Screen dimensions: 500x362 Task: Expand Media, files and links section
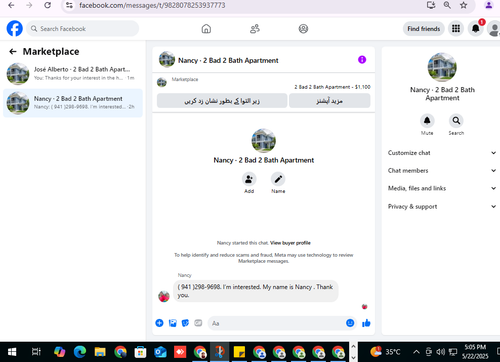coord(442,188)
